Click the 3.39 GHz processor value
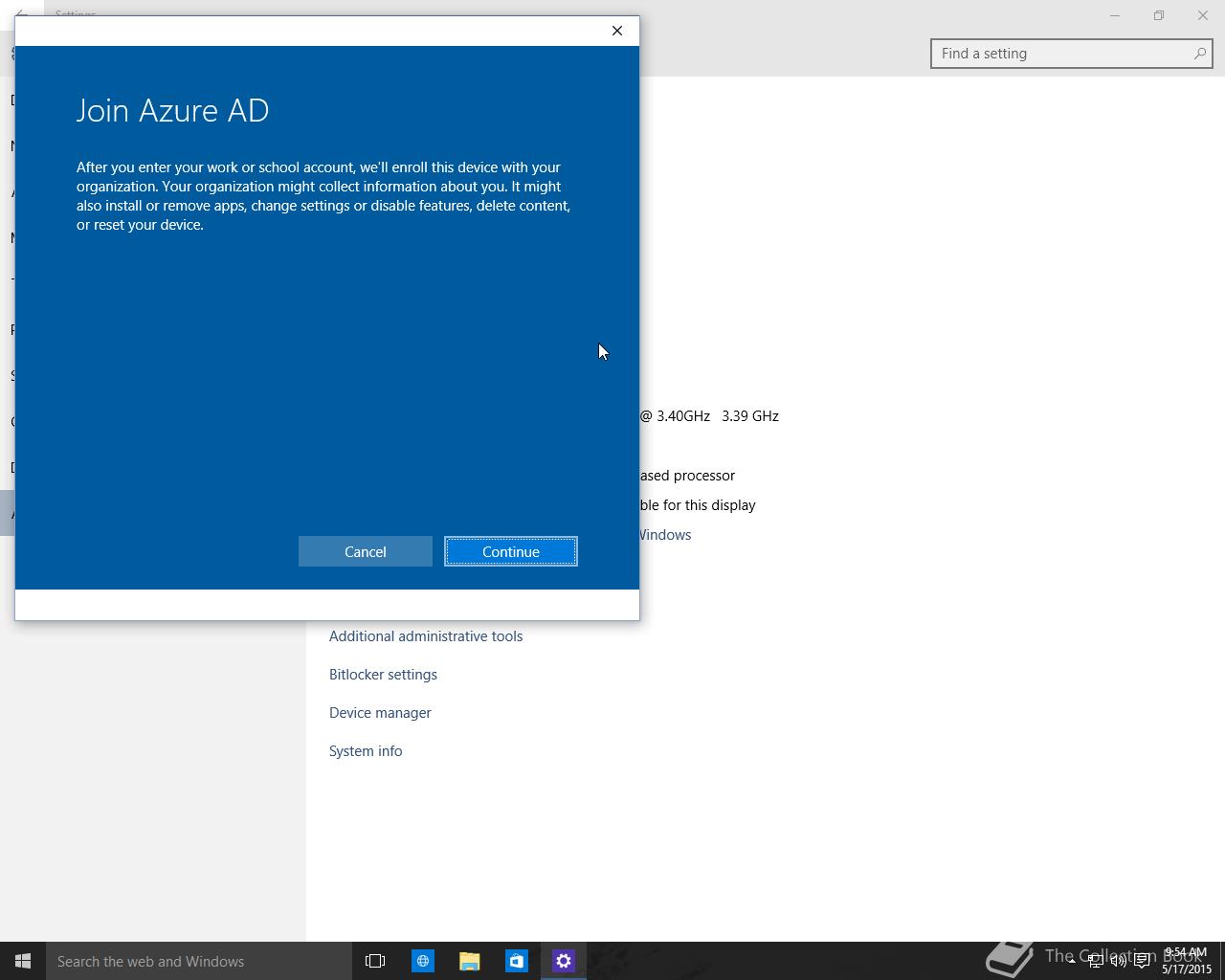The image size is (1225, 980). [x=750, y=416]
